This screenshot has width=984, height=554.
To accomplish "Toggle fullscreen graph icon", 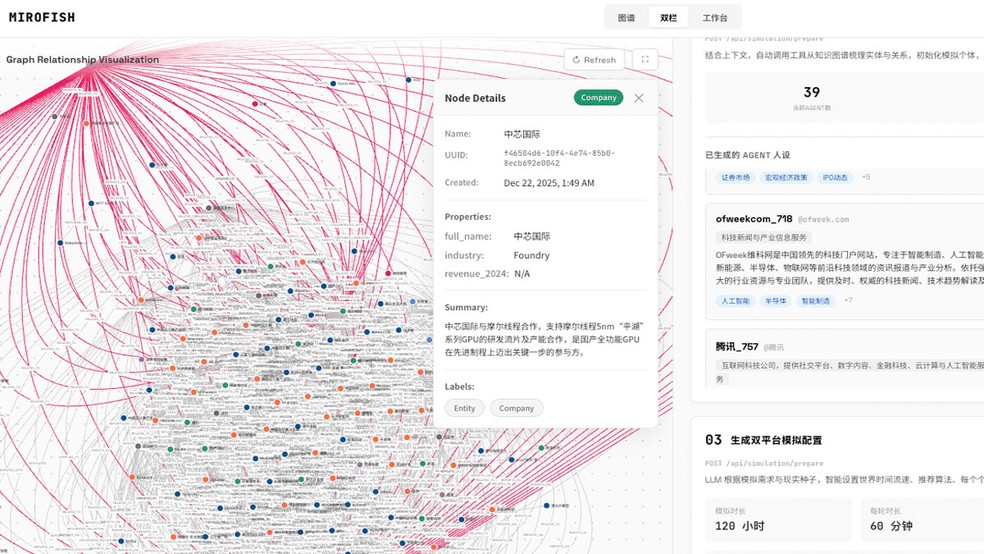I will pos(645,60).
